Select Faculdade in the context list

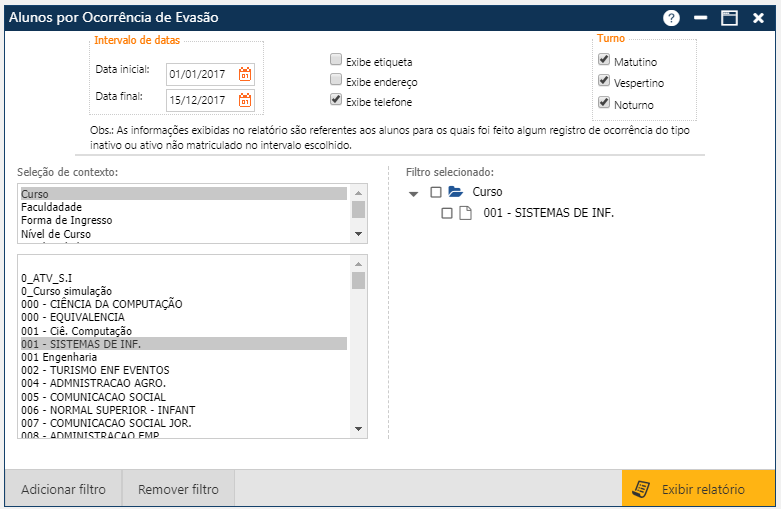[51, 207]
